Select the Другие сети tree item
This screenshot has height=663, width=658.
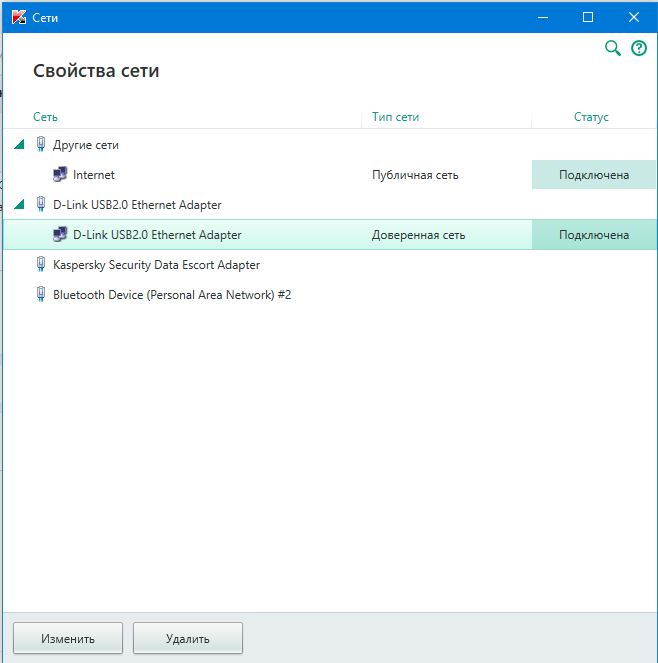[x=86, y=145]
